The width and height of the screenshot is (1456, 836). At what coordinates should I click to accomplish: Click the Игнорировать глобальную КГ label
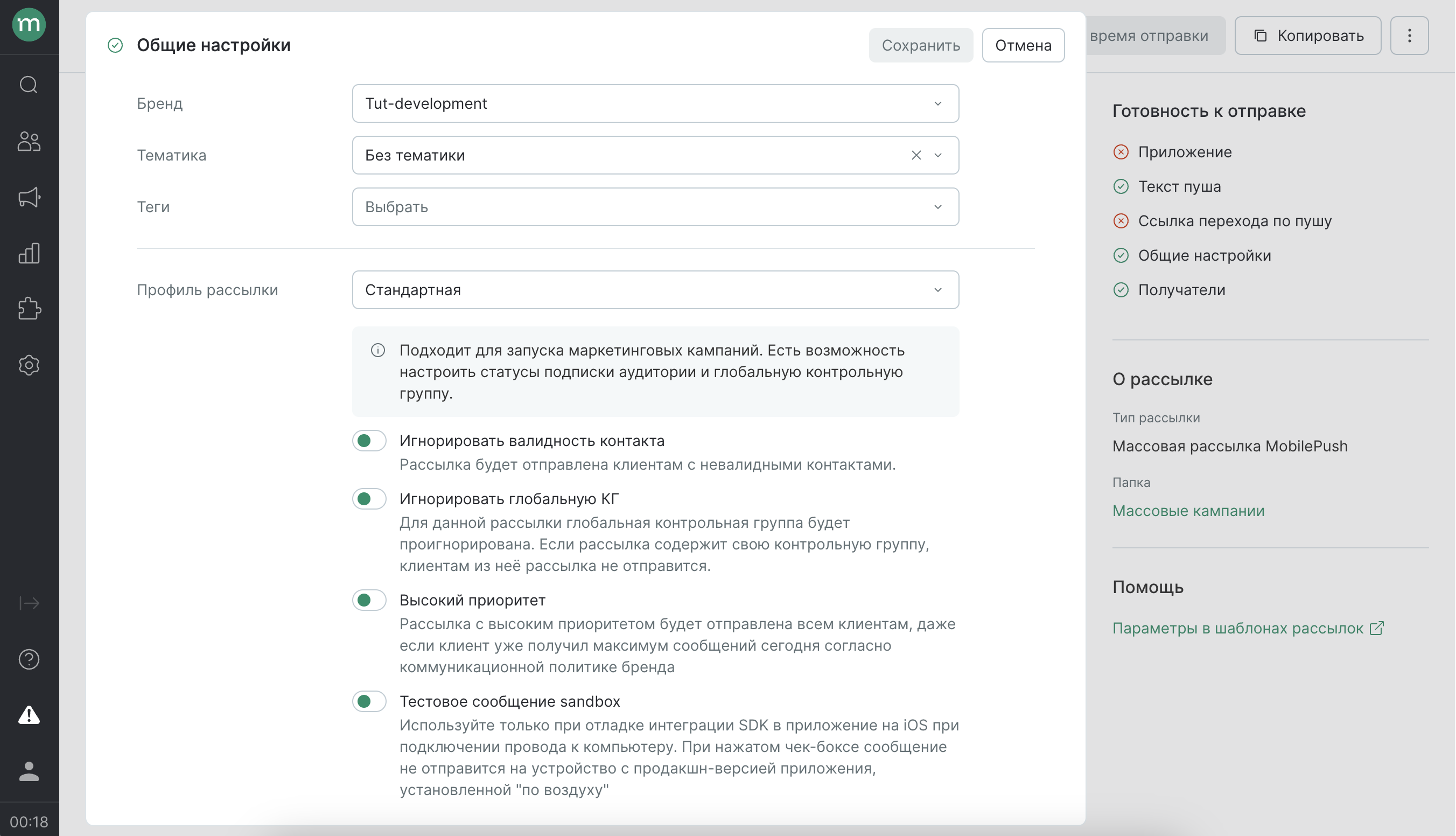click(x=509, y=499)
